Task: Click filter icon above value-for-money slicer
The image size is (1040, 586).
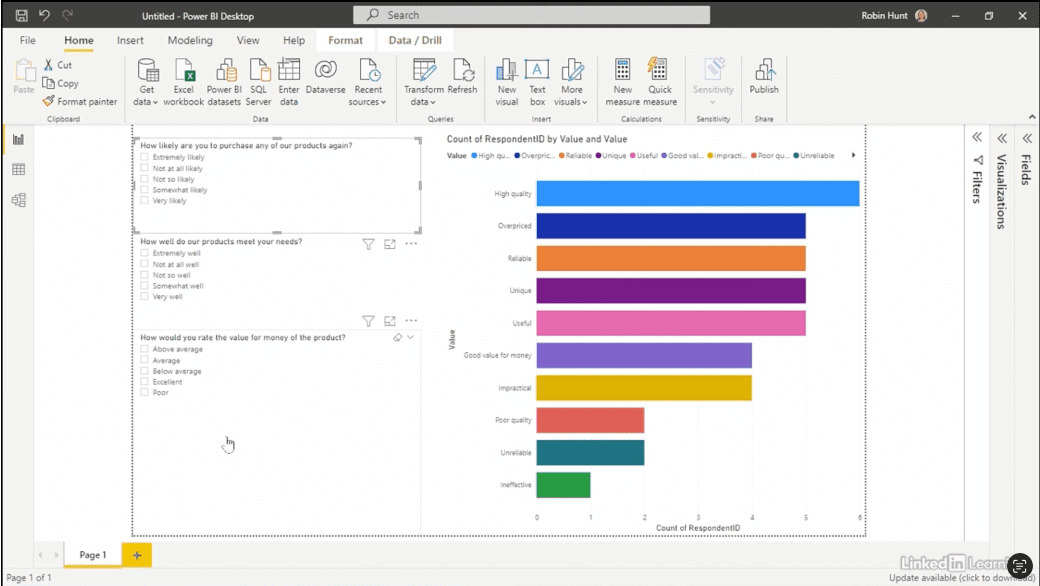Action: [368, 321]
